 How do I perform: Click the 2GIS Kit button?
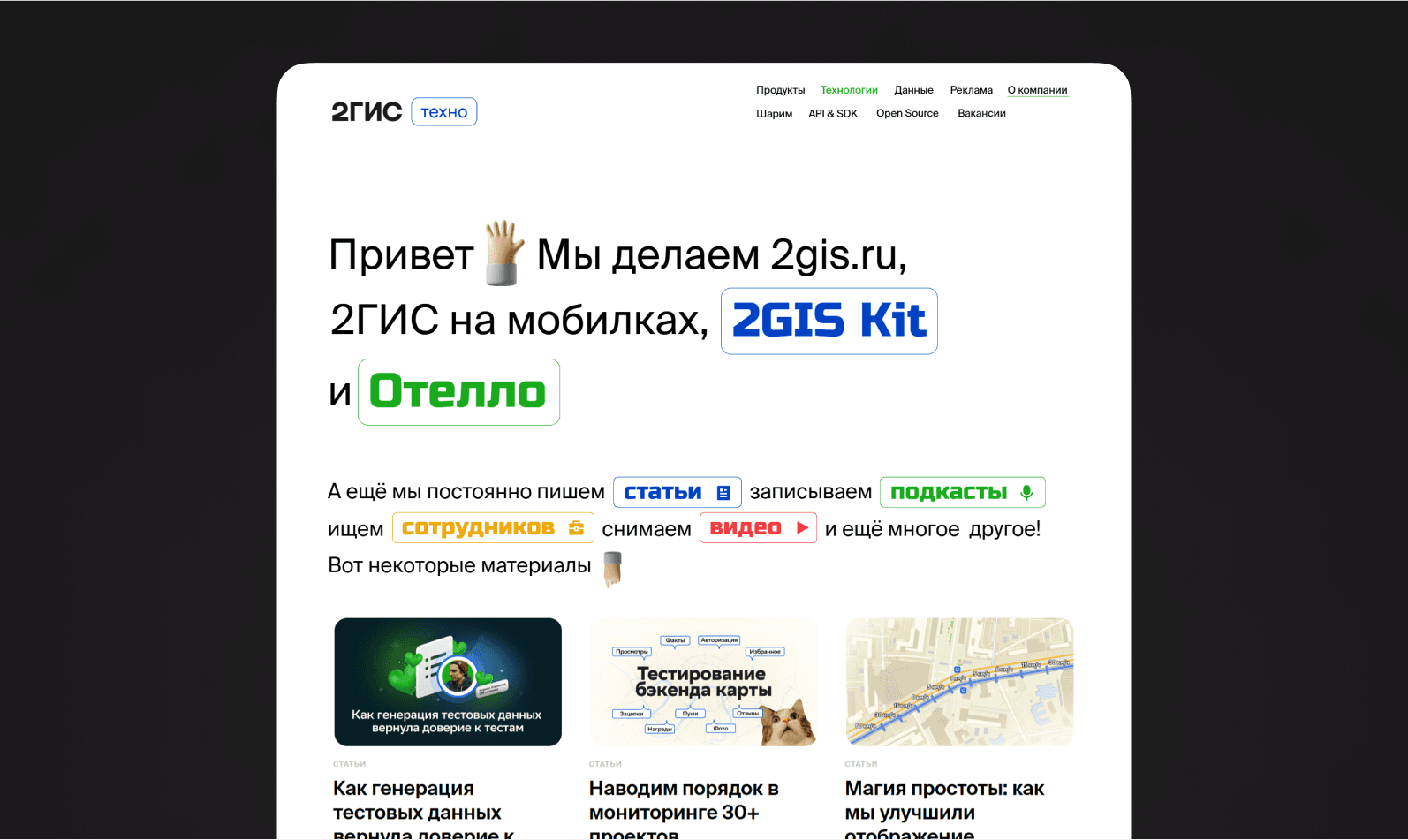pos(829,321)
